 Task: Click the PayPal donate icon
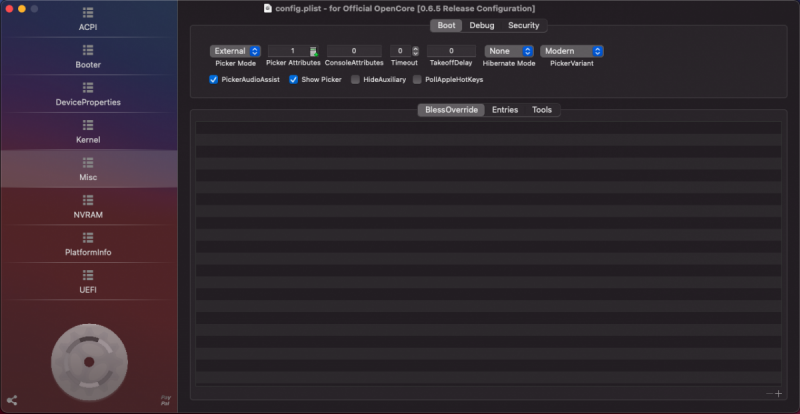pyautogui.click(x=165, y=400)
